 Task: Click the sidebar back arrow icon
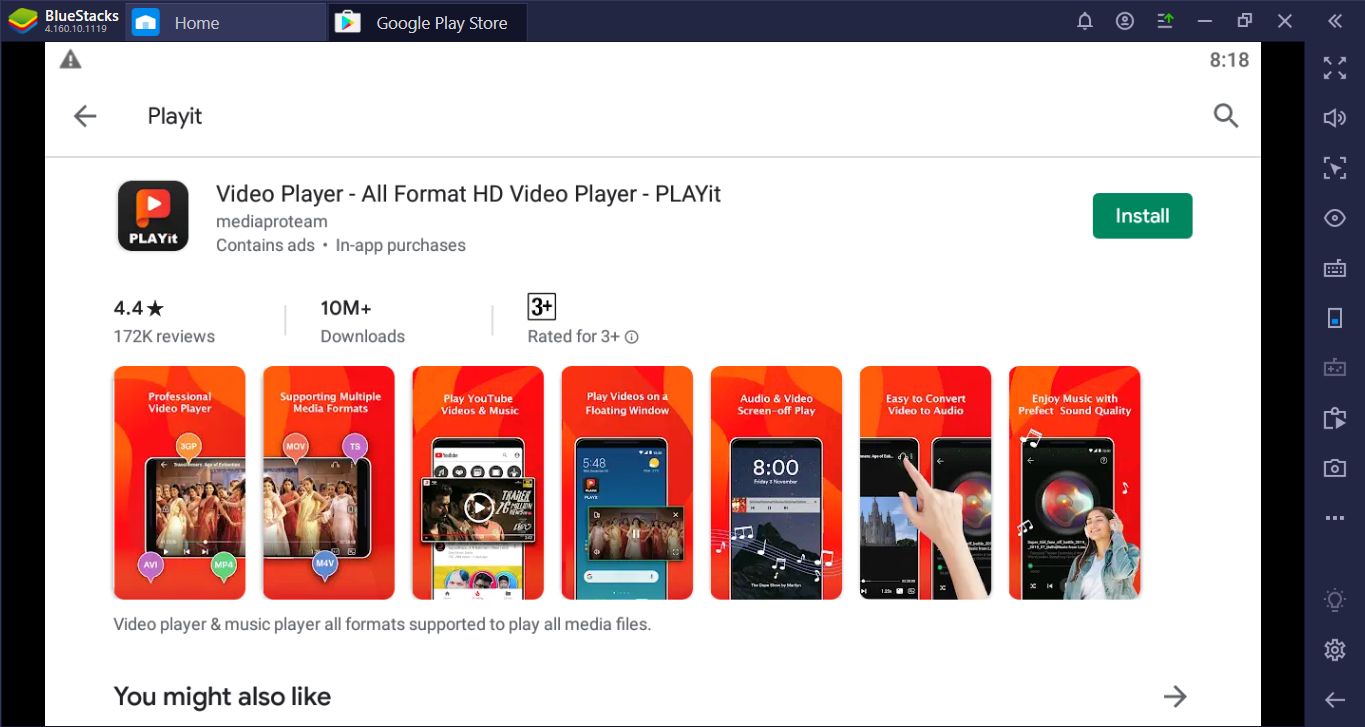pos(1335,700)
